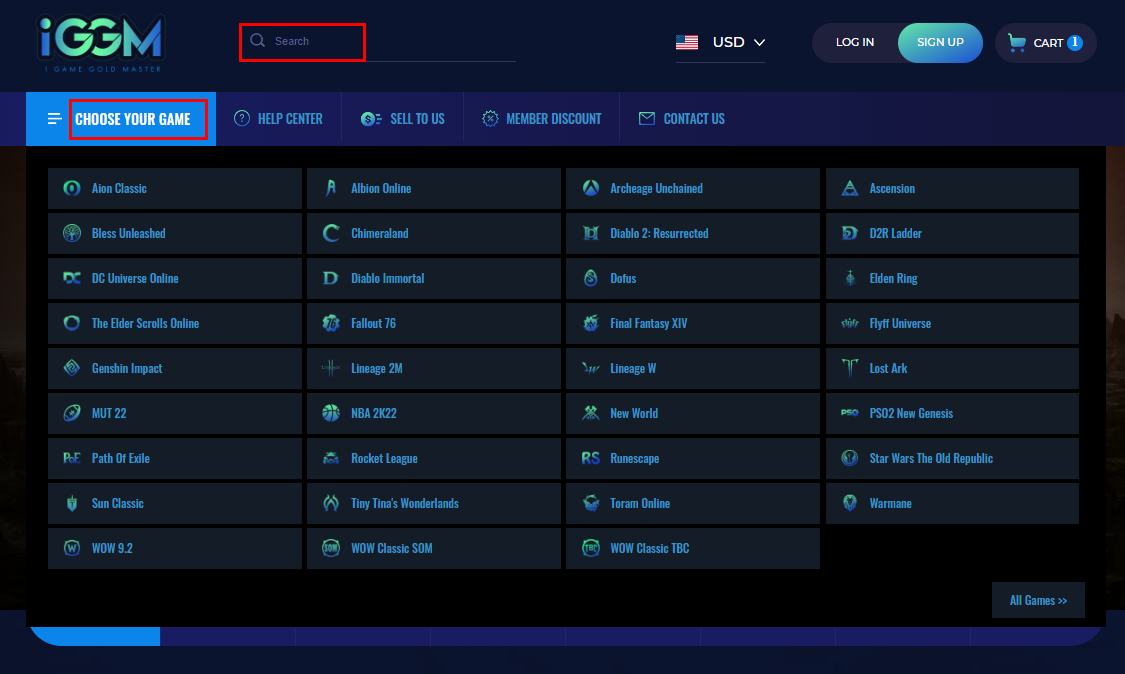The width and height of the screenshot is (1125, 674).
Task: Click the D2R Ladder icon
Action: coord(849,233)
